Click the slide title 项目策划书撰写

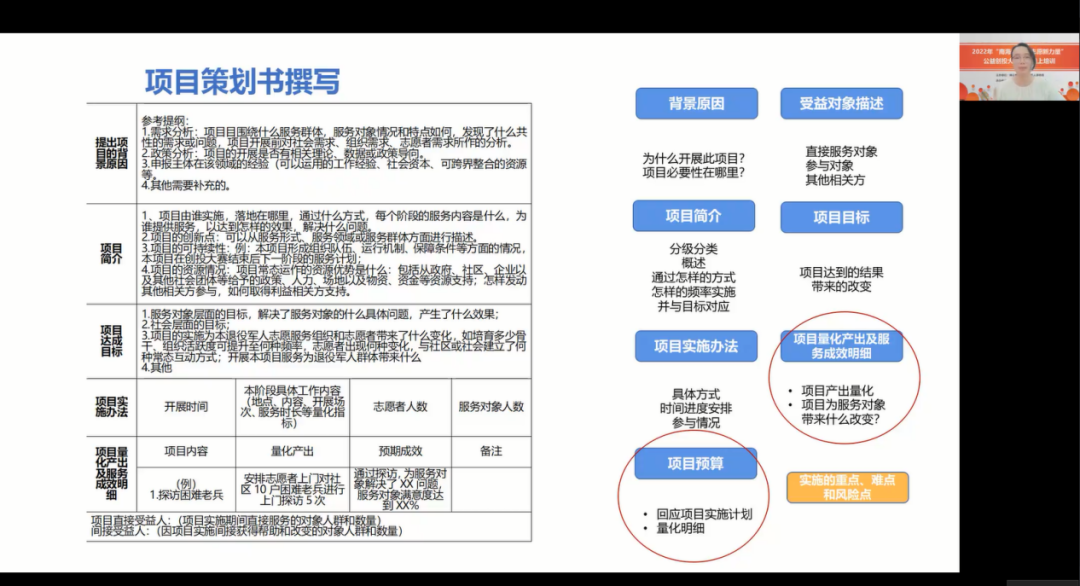pos(242,81)
